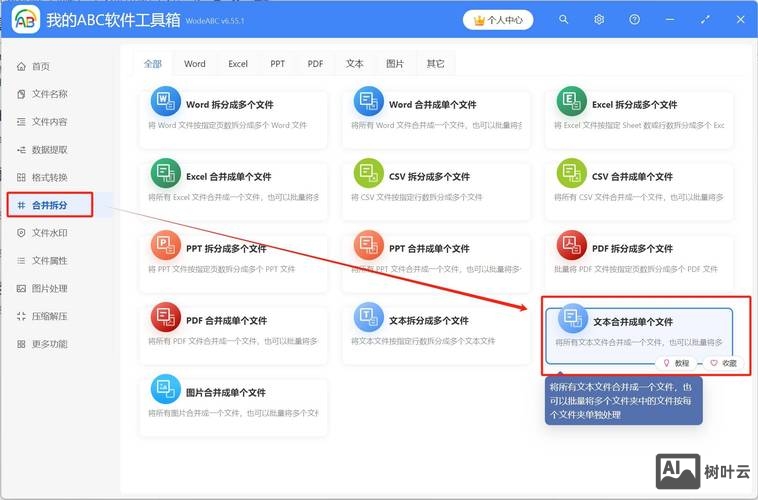This screenshot has width=758, height=500.
Task: Open settings via the gear icon
Action: click(599, 19)
